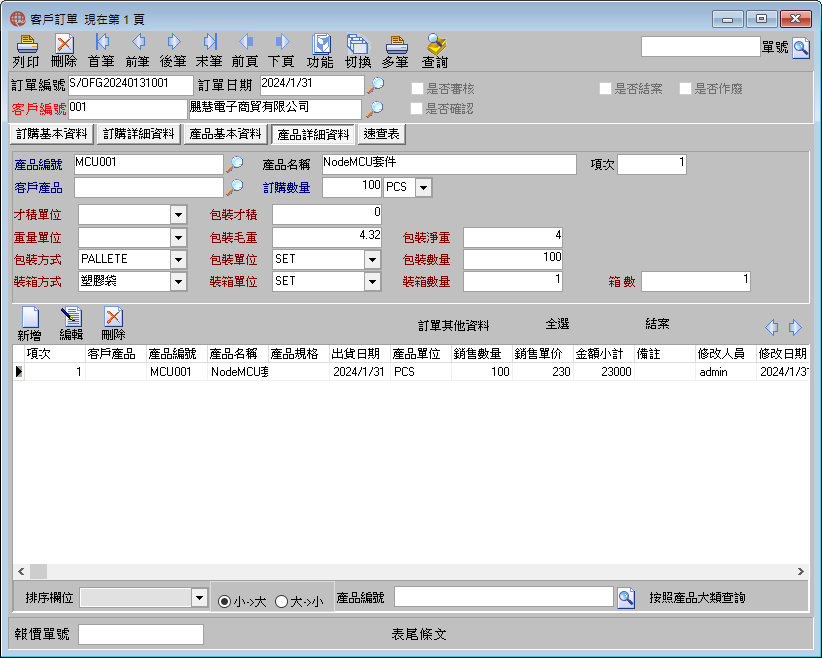Toggle the 是否審核 checkbox
The width and height of the screenshot is (822, 658).
tap(417, 89)
